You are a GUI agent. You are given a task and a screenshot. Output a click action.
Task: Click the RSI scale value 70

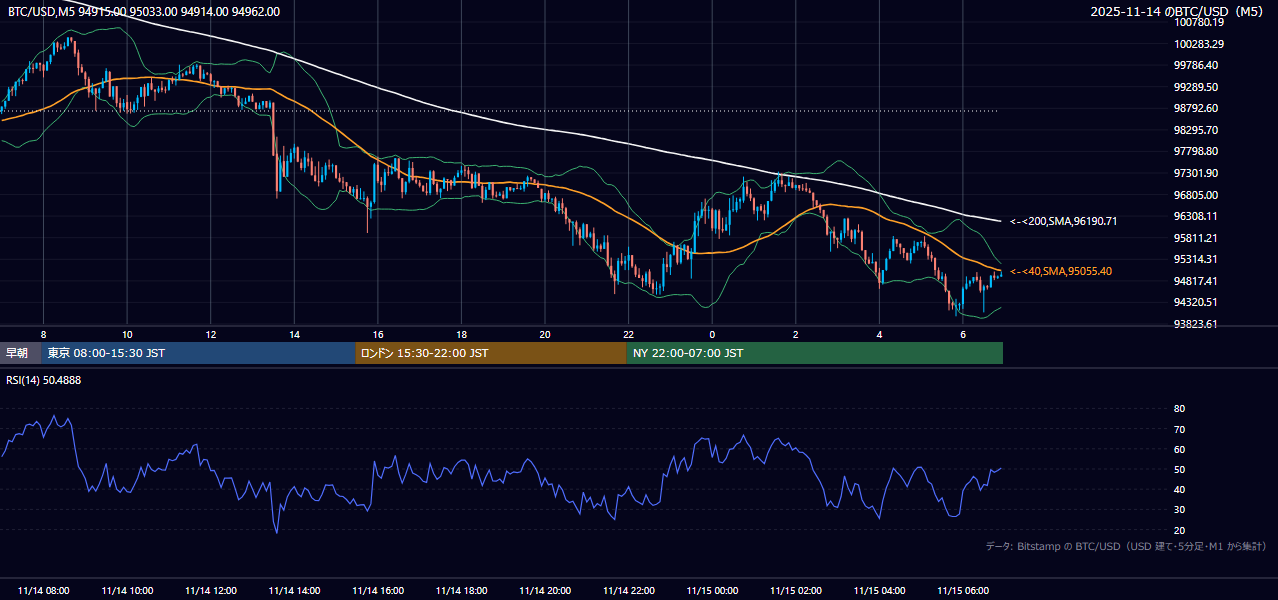pos(1180,429)
